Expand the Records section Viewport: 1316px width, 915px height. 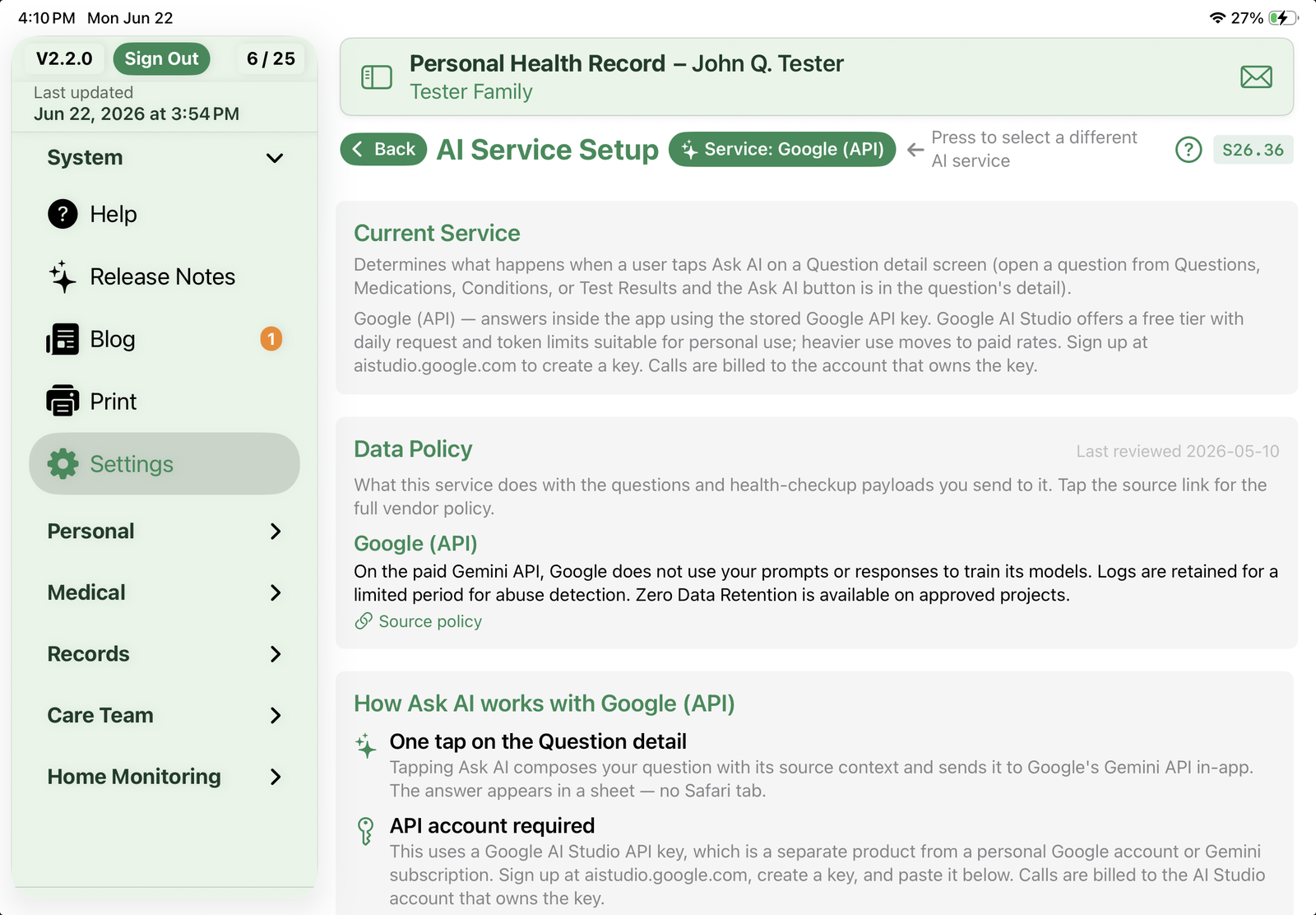164,654
